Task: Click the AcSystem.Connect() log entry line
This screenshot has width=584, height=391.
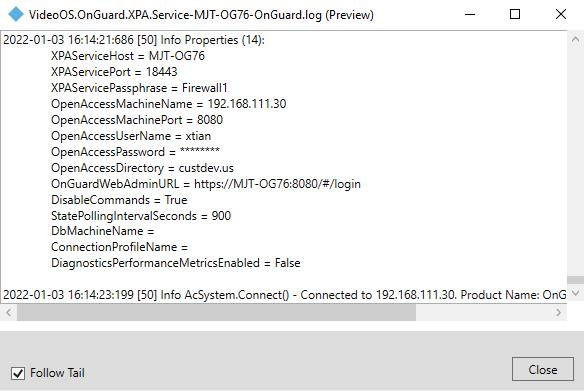Action: [x=285, y=295]
